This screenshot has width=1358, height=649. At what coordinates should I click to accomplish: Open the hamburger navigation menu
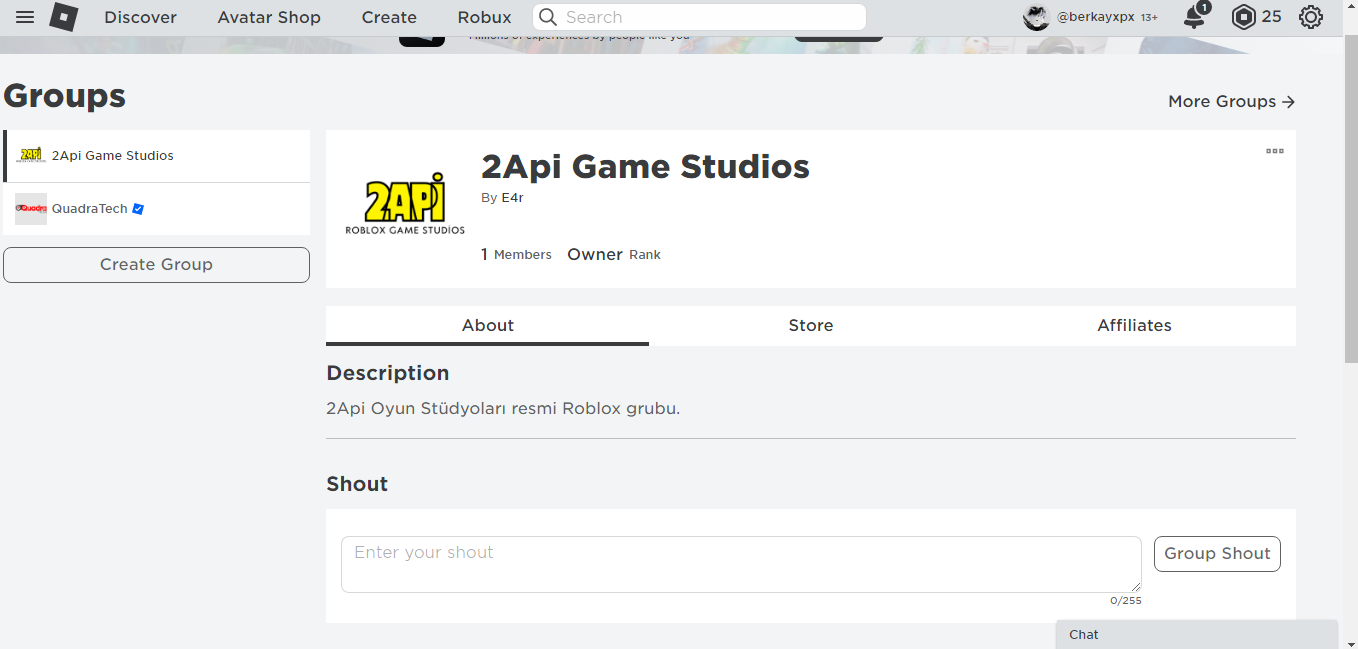(x=25, y=17)
